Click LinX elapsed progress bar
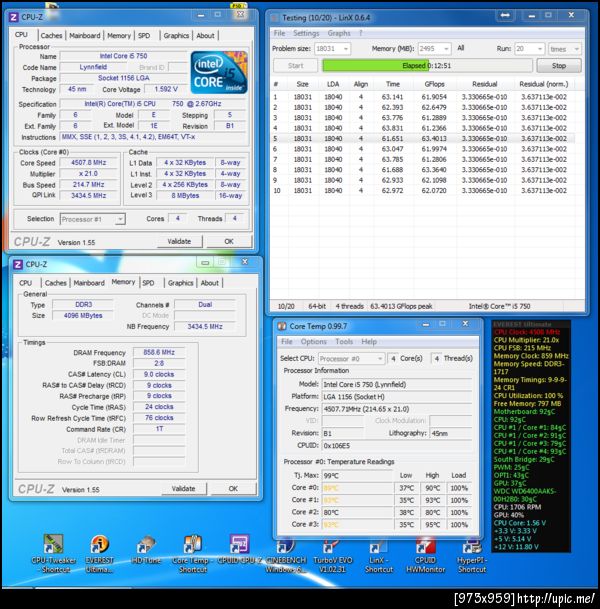Screen dimensions: 600x609 (x=427, y=66)
